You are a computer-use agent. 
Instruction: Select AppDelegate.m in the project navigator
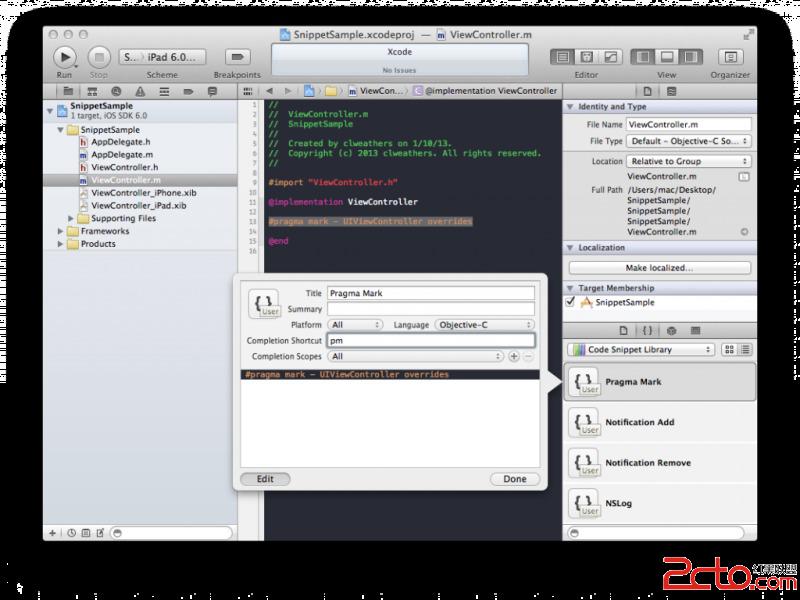coord(121,155)
